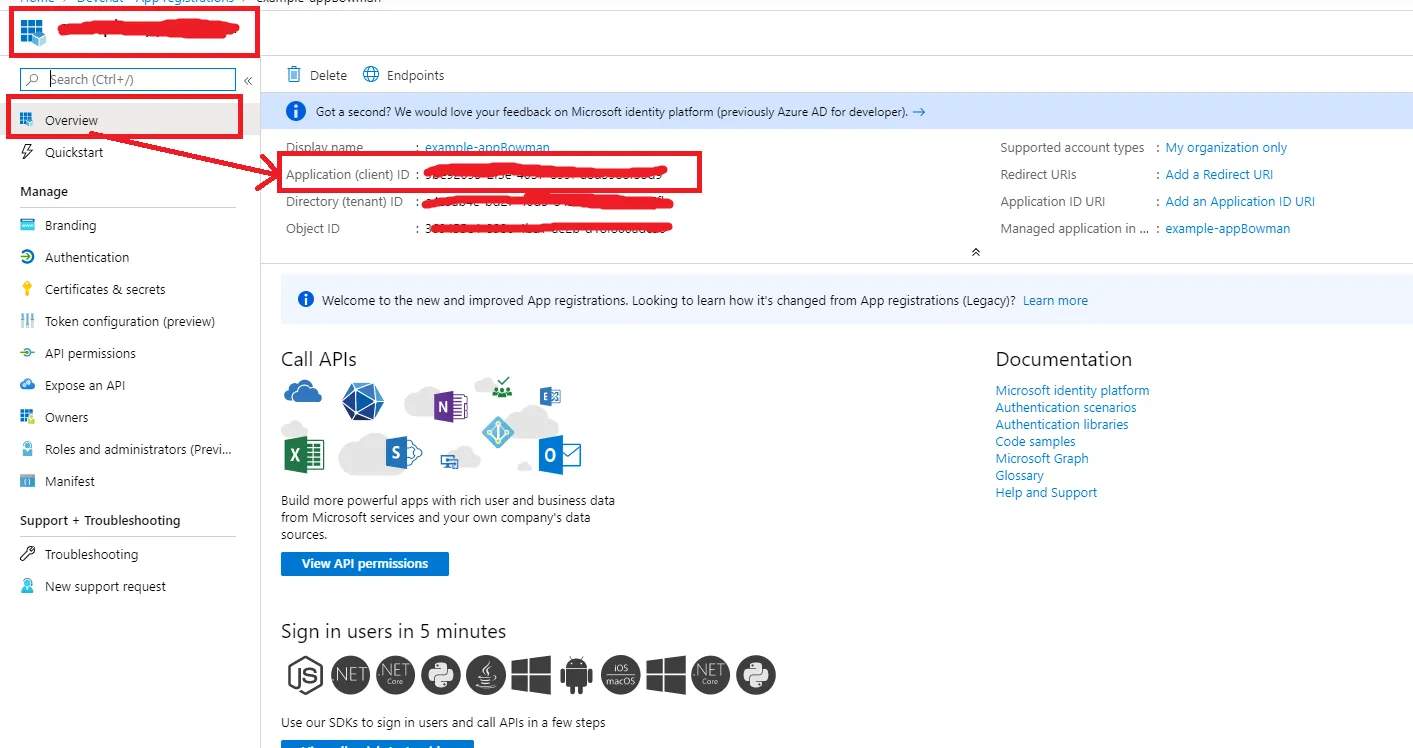Viewport: 1413px width, 748px height.
Task: Follow the feedback banner arrow link
Action: coord(919,112)
